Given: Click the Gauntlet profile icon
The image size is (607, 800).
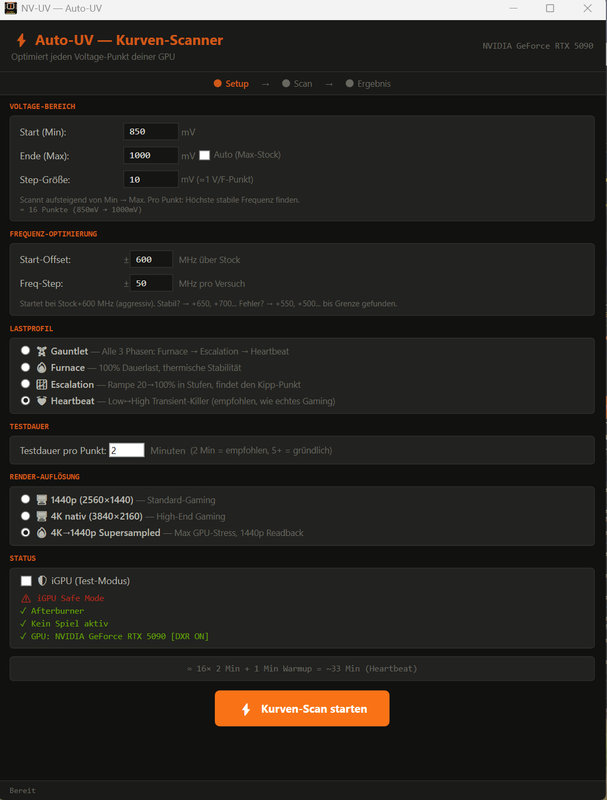Looking at the screenshot, I should (41, 351).
